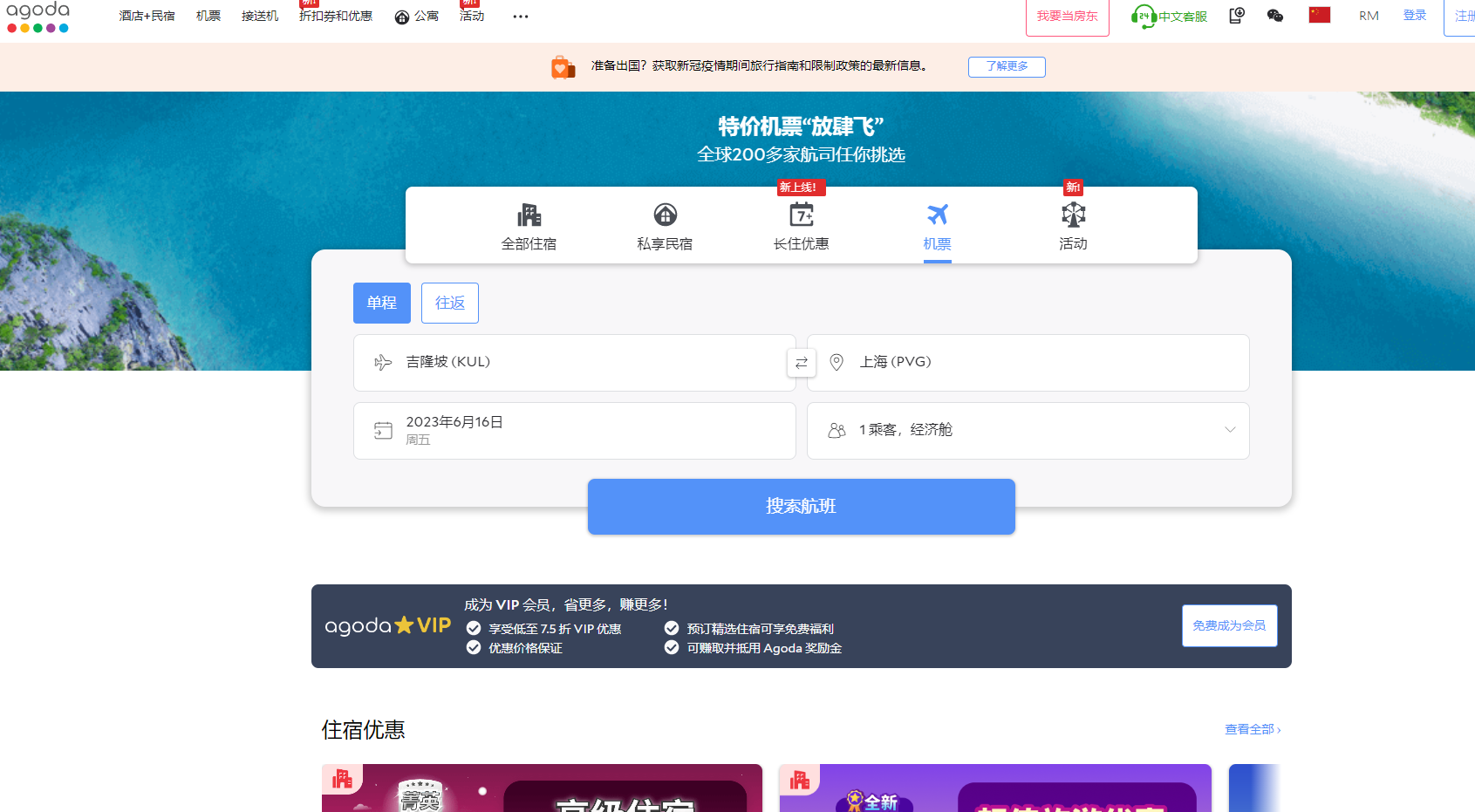Open the first 住宿优惠 promotion card
This screenshot has height=812, width=1475.
(x=542, y=788)
